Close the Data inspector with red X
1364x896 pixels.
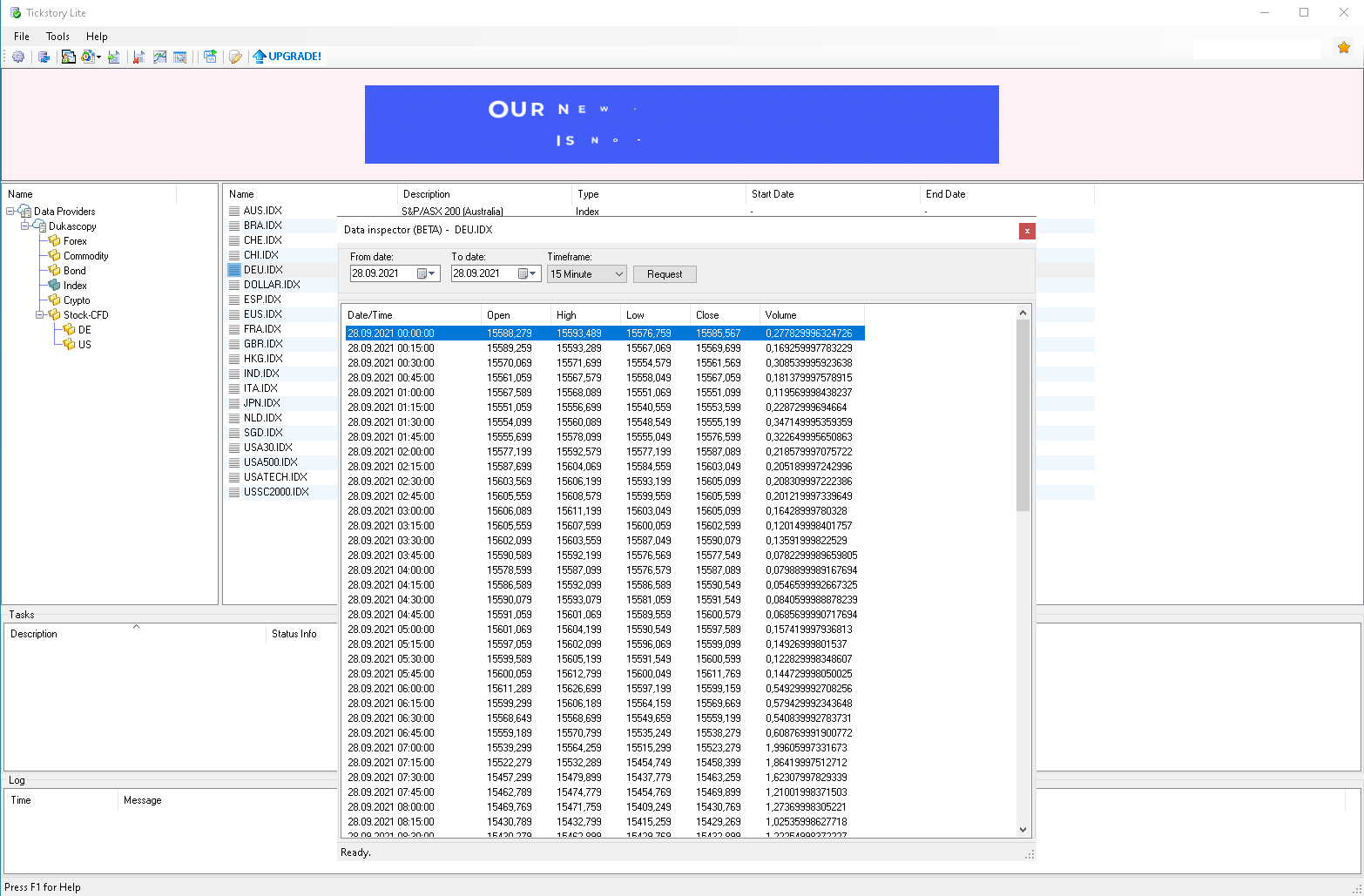[1027, 231]
